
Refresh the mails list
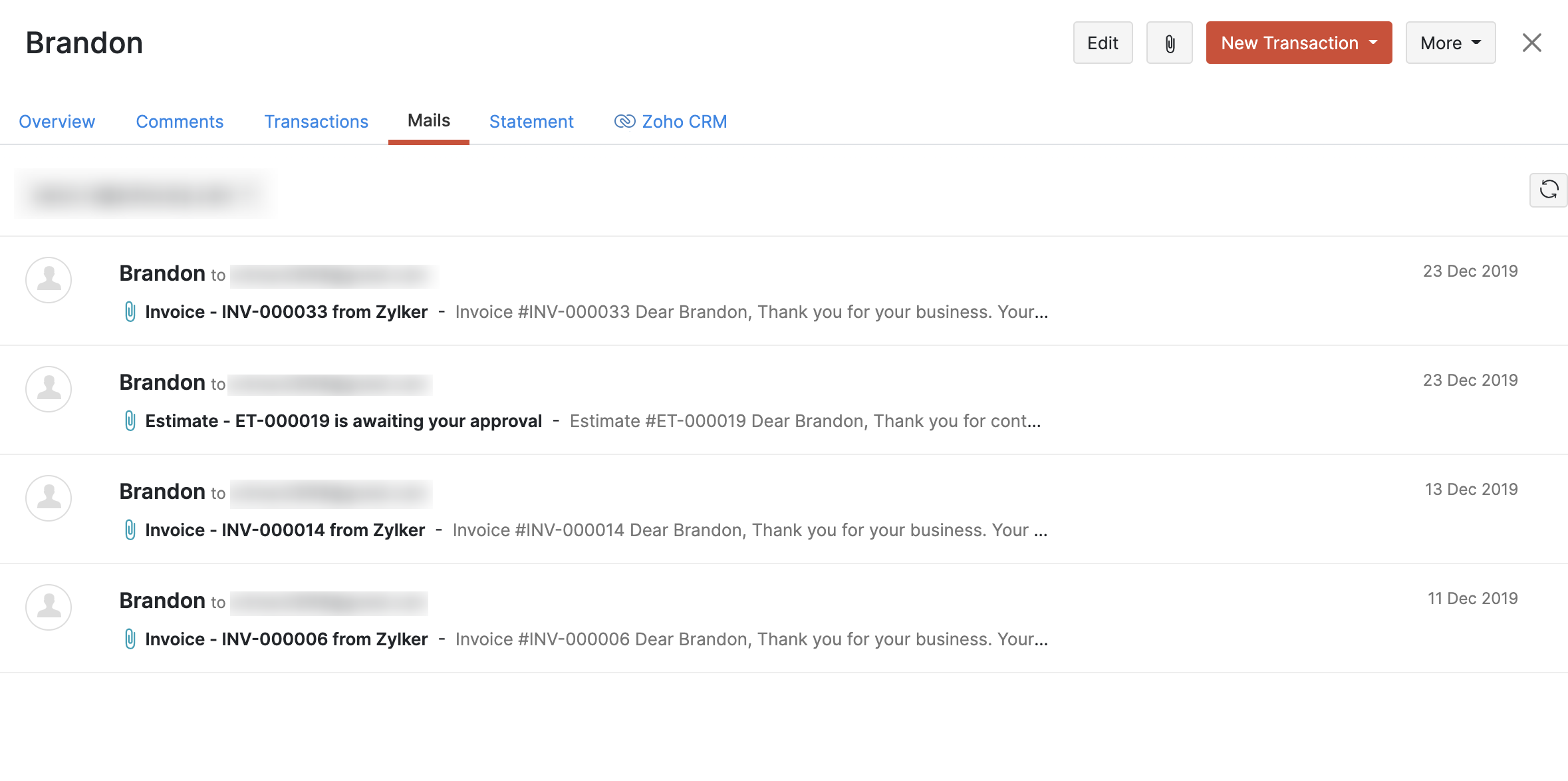1548,190
